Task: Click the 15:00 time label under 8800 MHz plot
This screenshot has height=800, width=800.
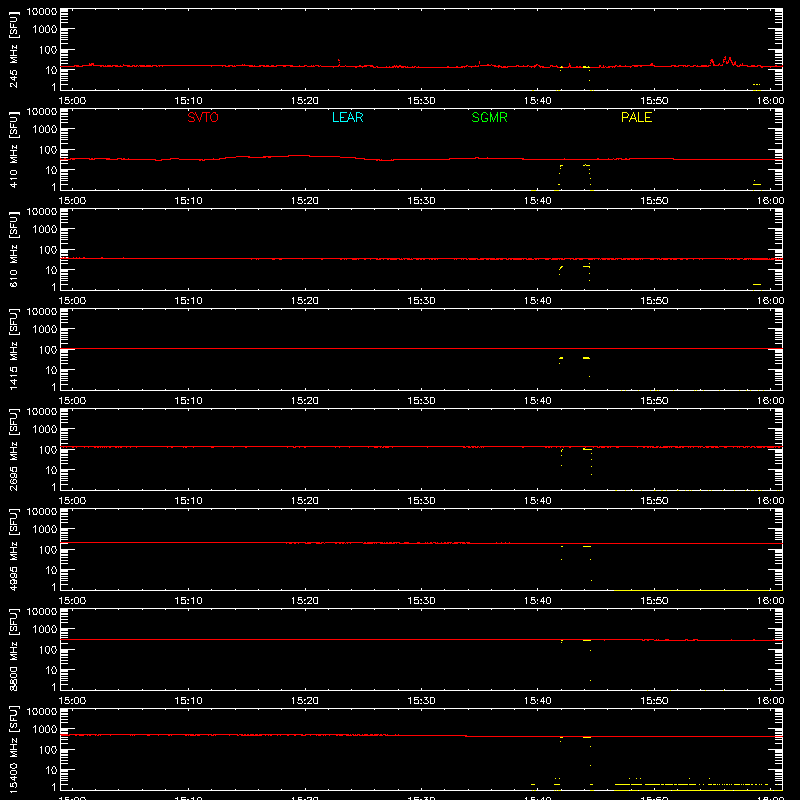Action: [72, 701]
